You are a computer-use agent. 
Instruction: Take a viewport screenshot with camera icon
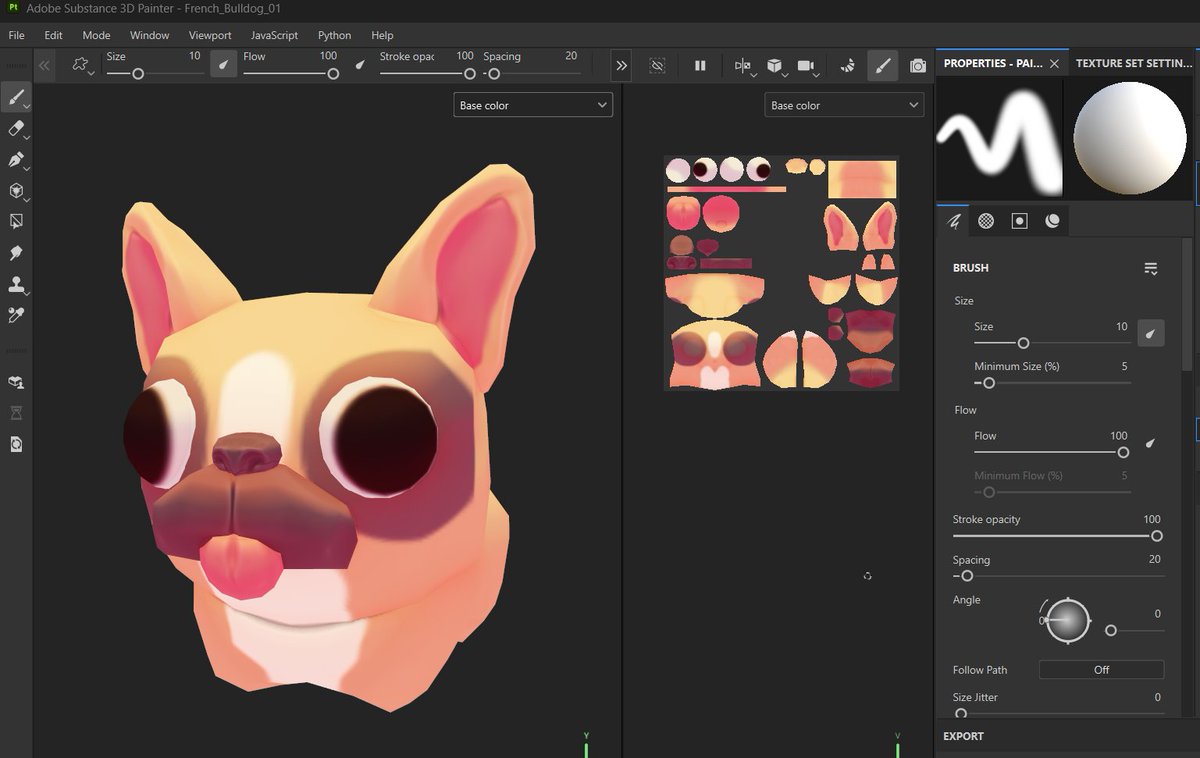pyautogui.click(x=917, y=65)
